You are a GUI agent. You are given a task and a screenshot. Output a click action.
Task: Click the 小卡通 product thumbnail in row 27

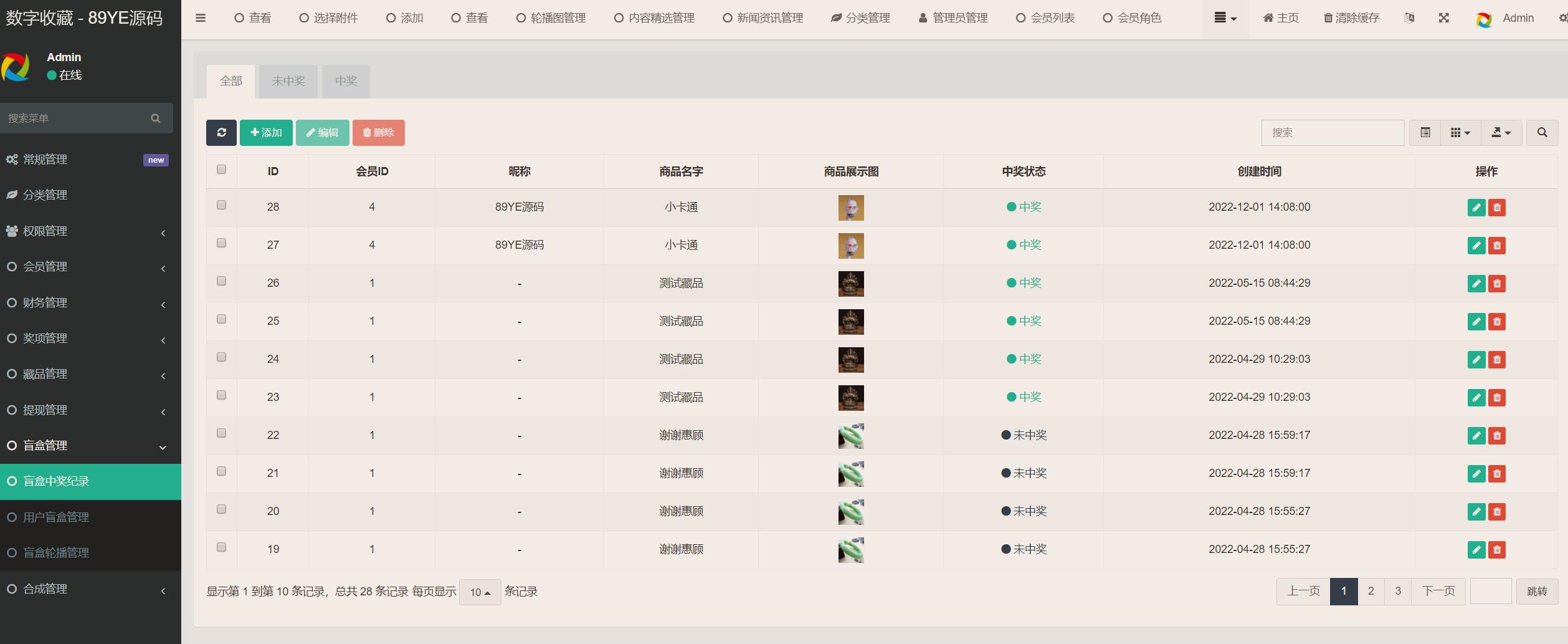[850, 246]
